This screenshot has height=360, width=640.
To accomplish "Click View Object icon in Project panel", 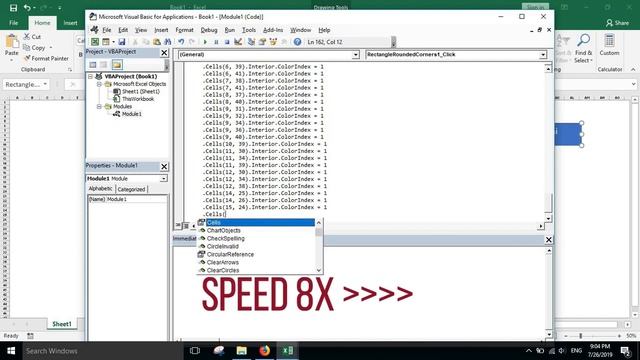I will point(104,65).
